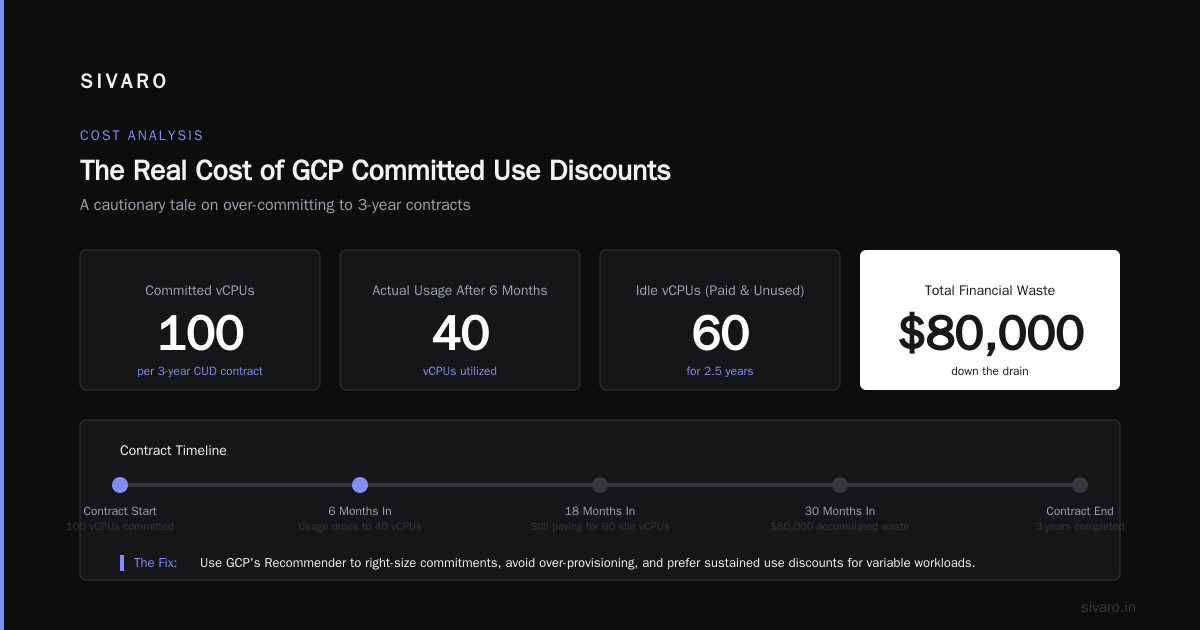
Task: Click the Contract Timeline heading
Action: pos(173,451)
